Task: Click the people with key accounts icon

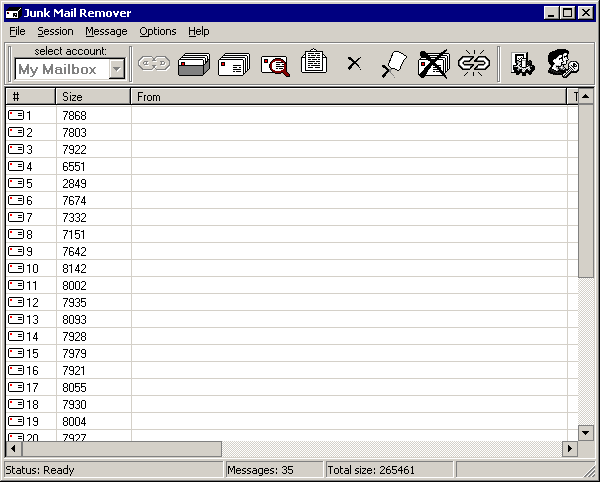Action: [562, 64]
